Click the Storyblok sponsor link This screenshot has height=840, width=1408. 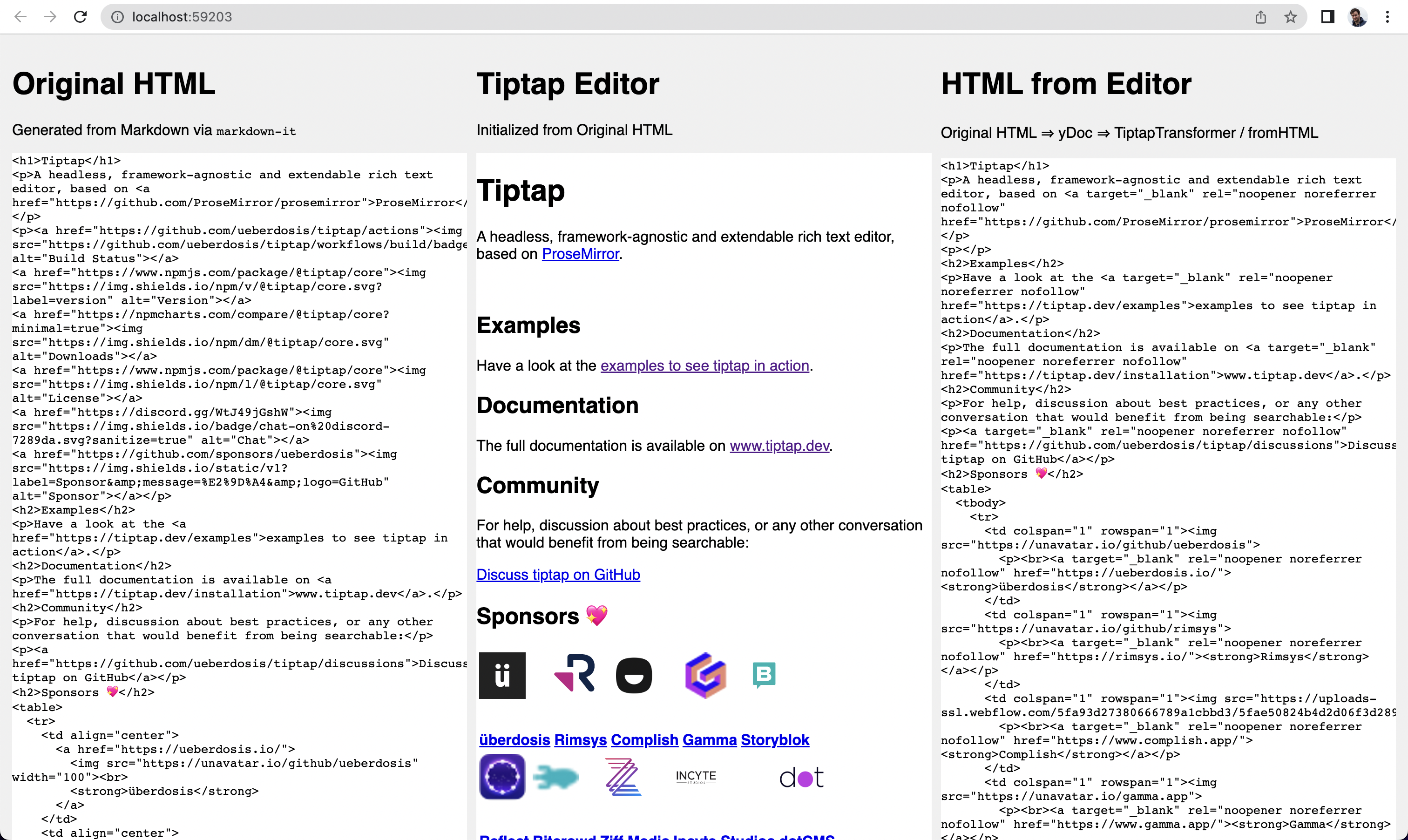(x=775, y=740)
